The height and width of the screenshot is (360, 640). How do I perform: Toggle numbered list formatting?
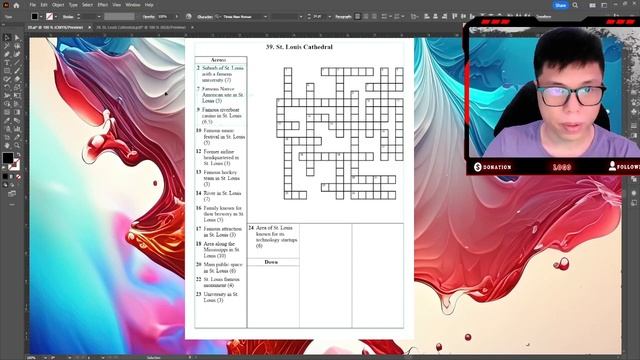point(396,17)
